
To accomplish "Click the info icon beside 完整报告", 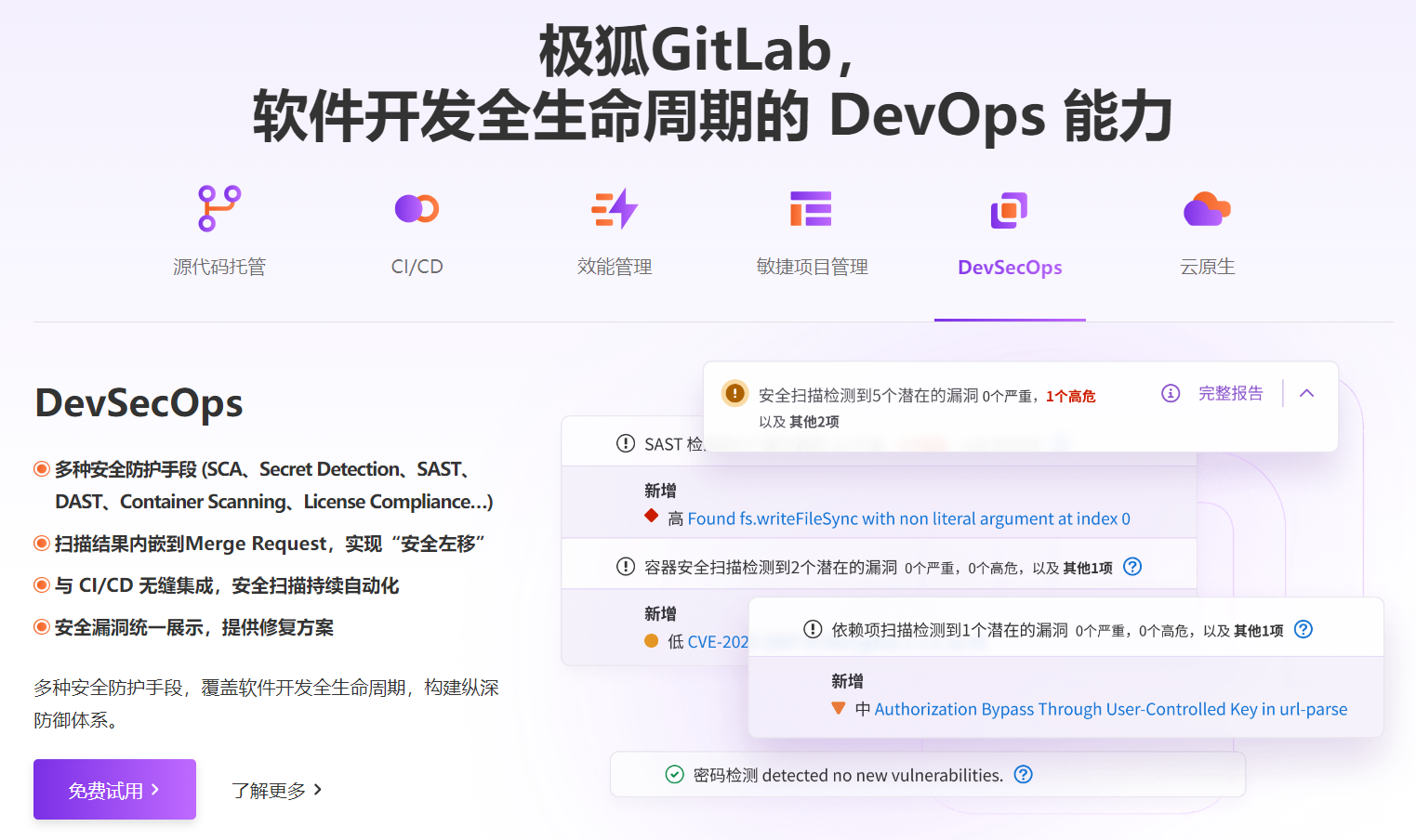I will pos(1171,393).
